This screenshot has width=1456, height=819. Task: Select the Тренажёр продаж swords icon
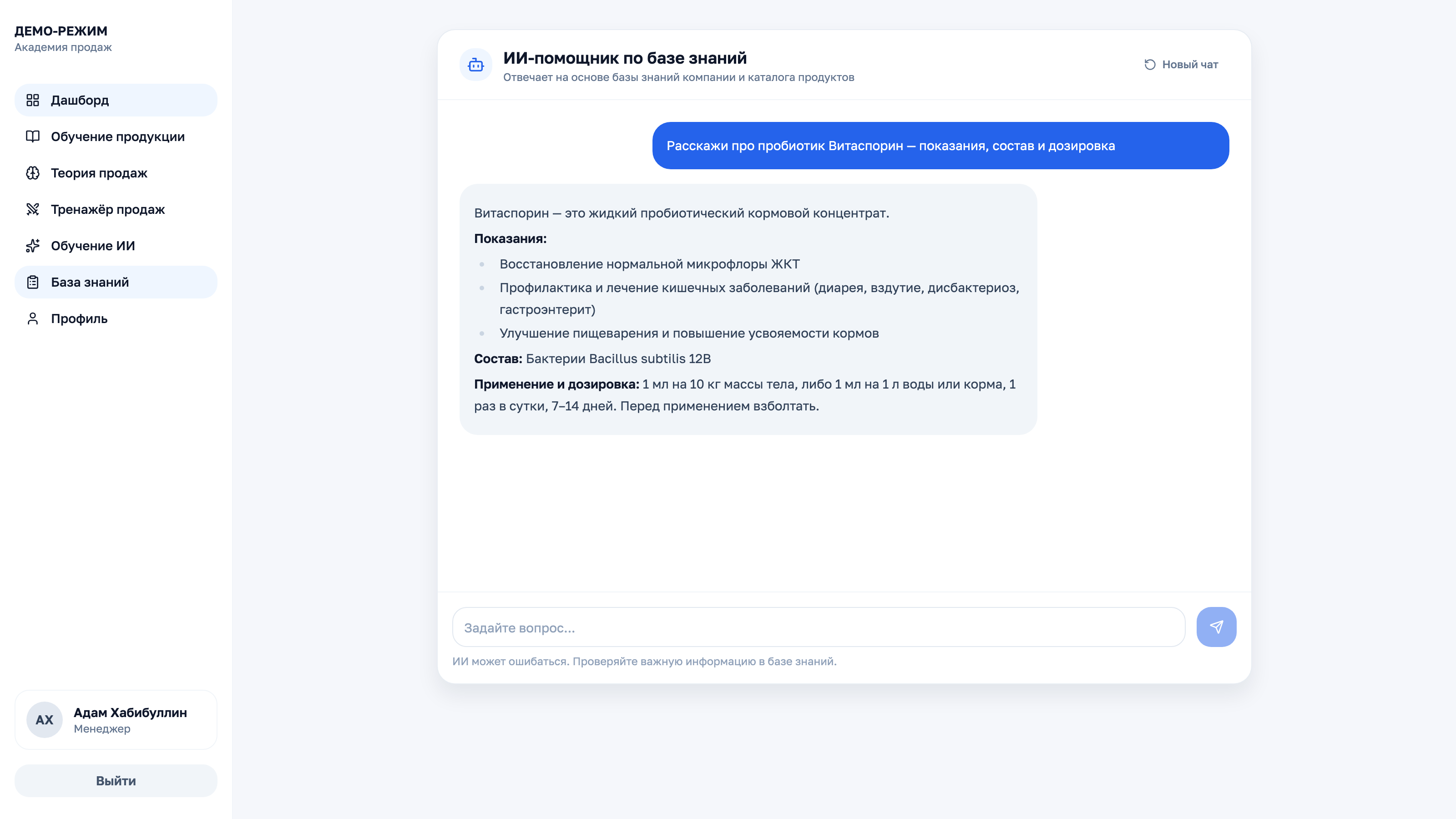33,209
